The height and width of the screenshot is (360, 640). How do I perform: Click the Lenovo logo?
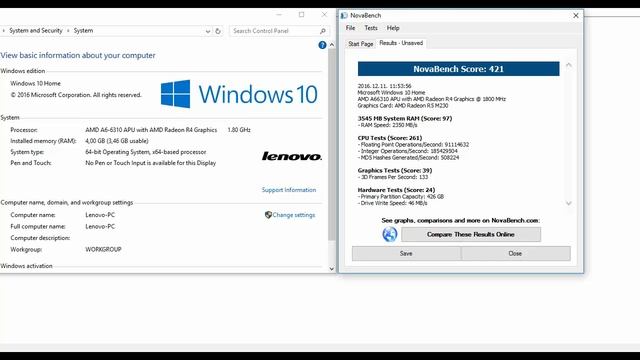pos(291,156)
